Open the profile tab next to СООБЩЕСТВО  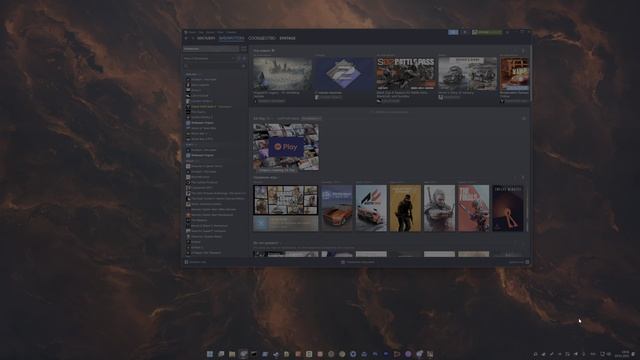(287, 38)
